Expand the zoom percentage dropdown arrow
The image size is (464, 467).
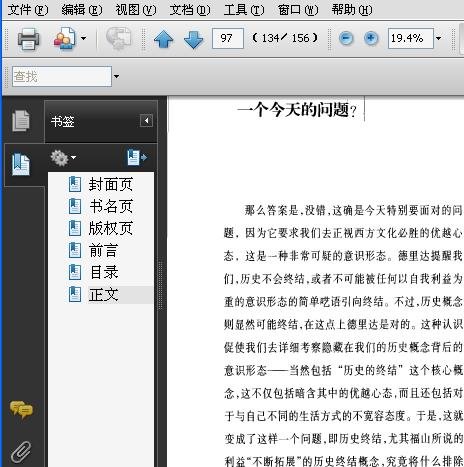439,38
